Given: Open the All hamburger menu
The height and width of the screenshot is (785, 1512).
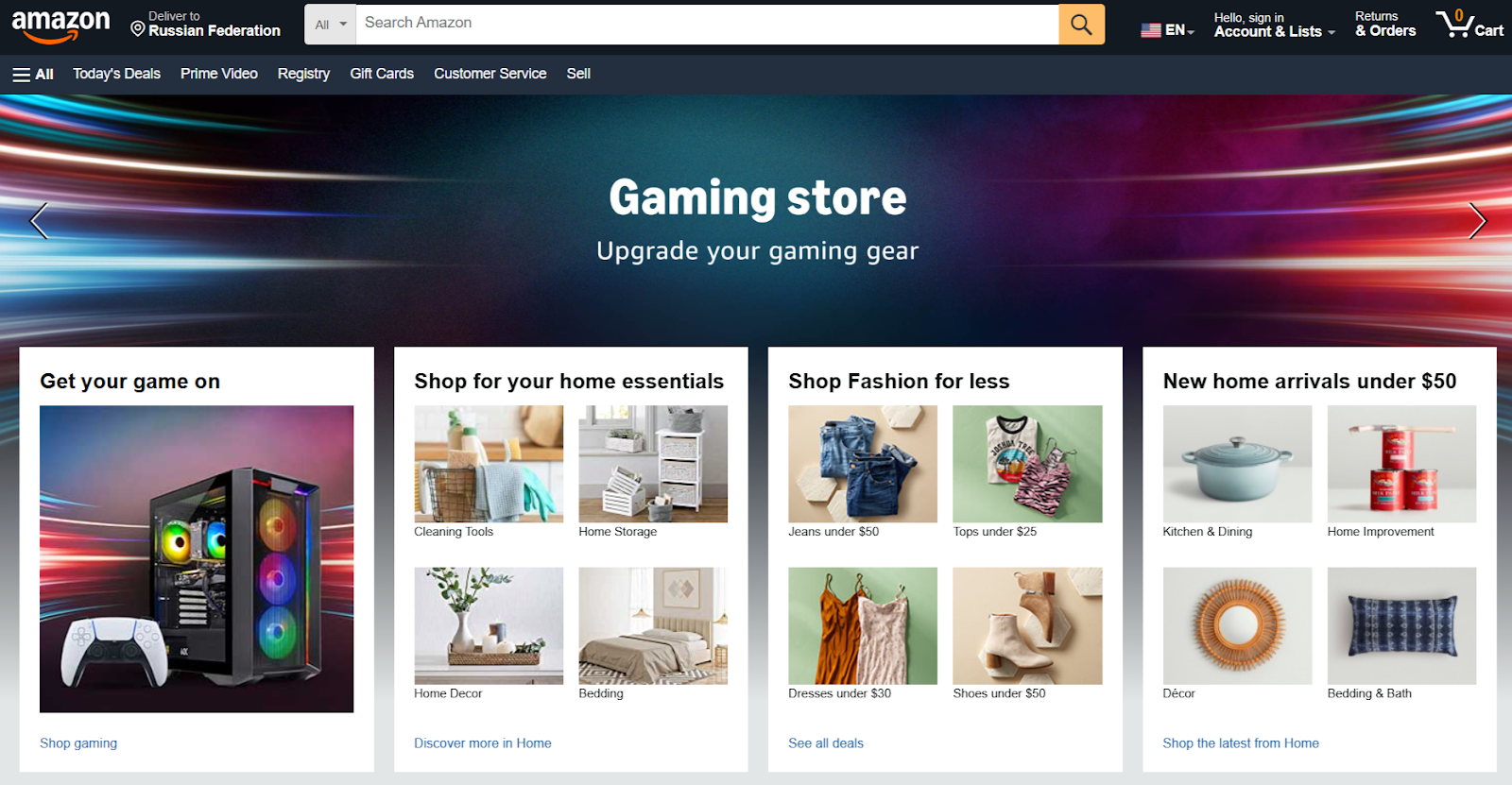Looking at the screenshot, I should coord(33,74).
